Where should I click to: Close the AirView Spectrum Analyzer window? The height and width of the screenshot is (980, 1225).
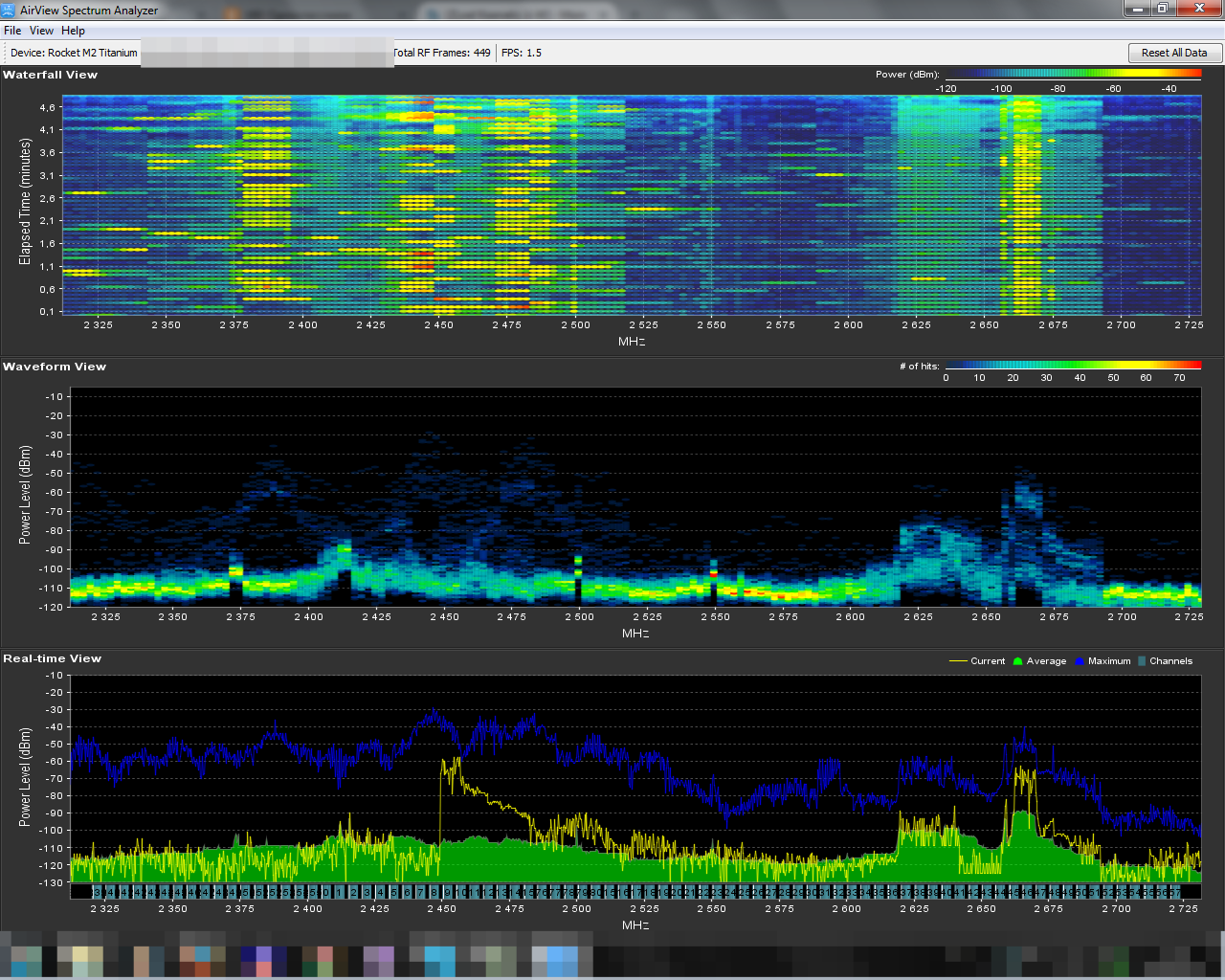(x=1199, y=9)
